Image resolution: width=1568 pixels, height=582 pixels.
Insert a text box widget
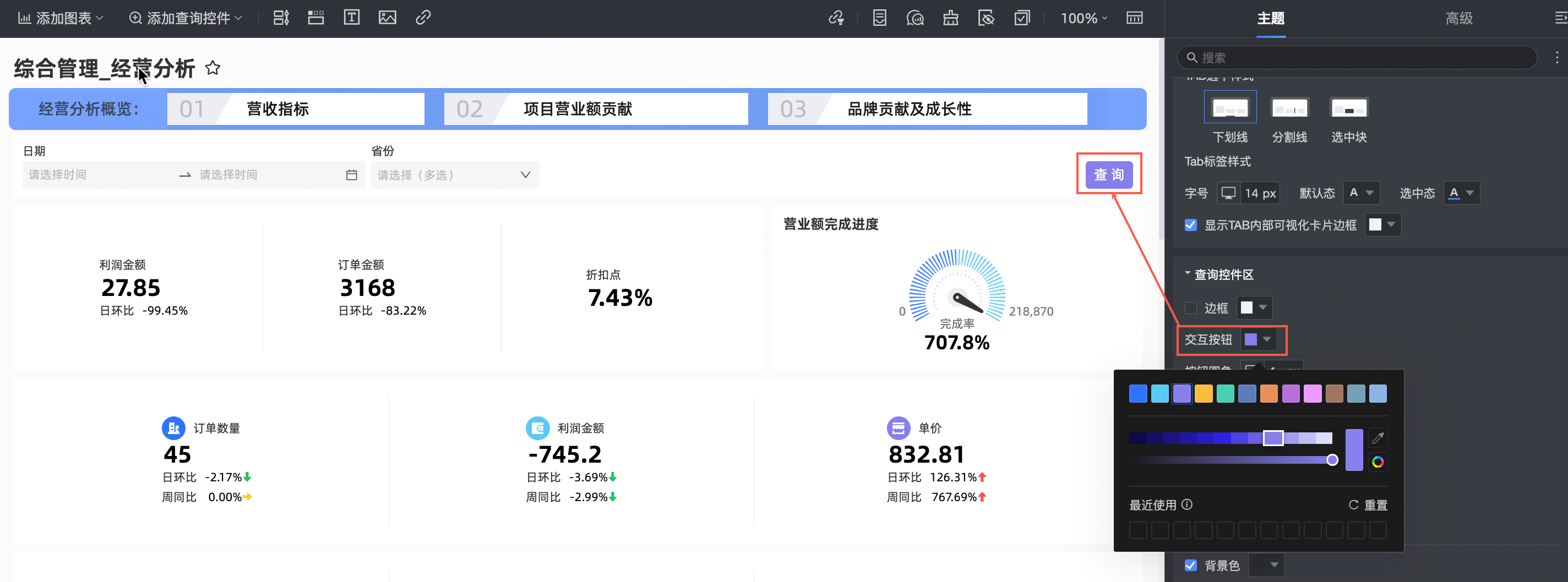coord(351,18)
